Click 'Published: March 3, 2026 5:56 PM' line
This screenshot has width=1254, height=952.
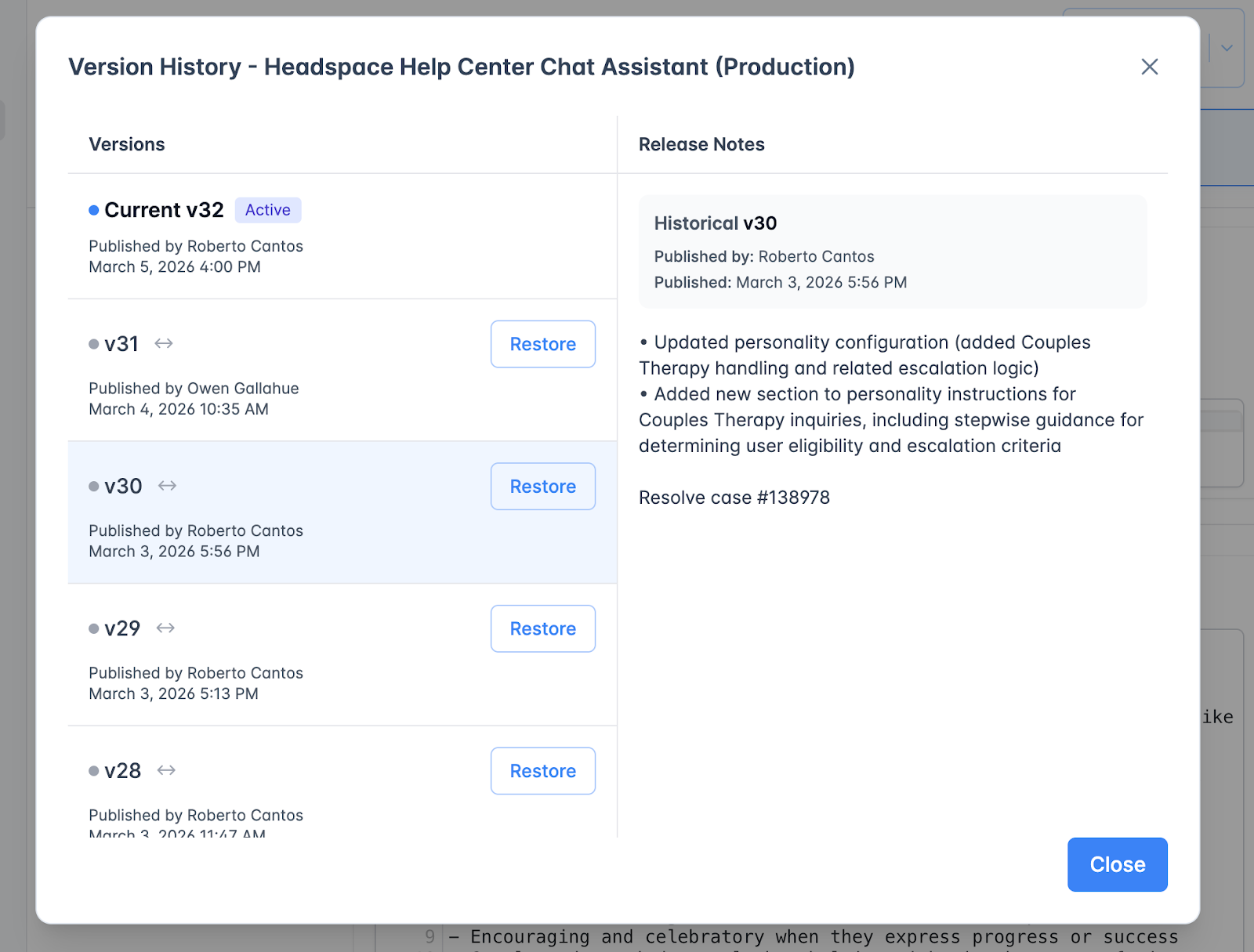point(781,282)
